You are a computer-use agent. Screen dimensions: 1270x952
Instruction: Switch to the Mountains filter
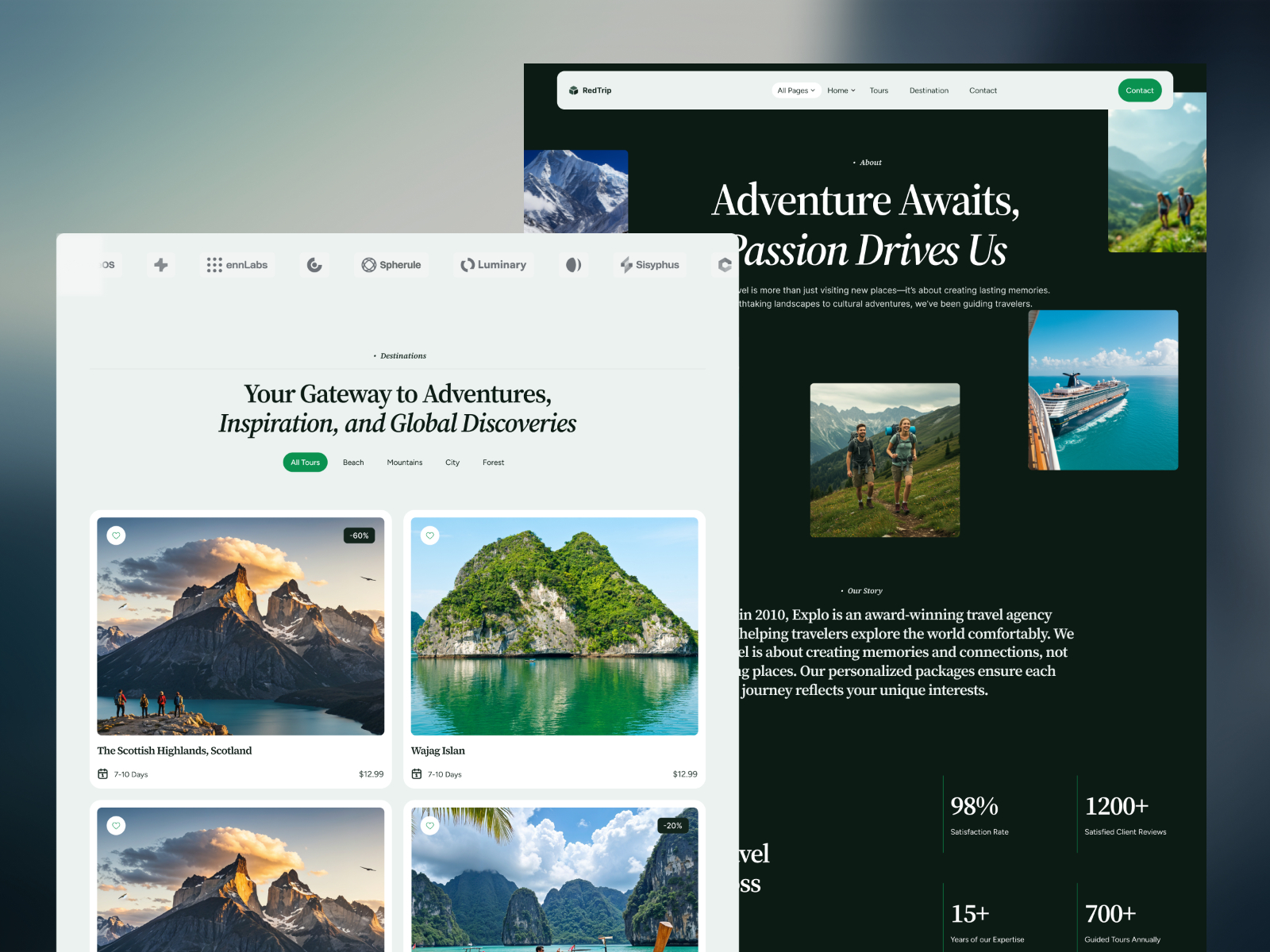click(405, 463)
